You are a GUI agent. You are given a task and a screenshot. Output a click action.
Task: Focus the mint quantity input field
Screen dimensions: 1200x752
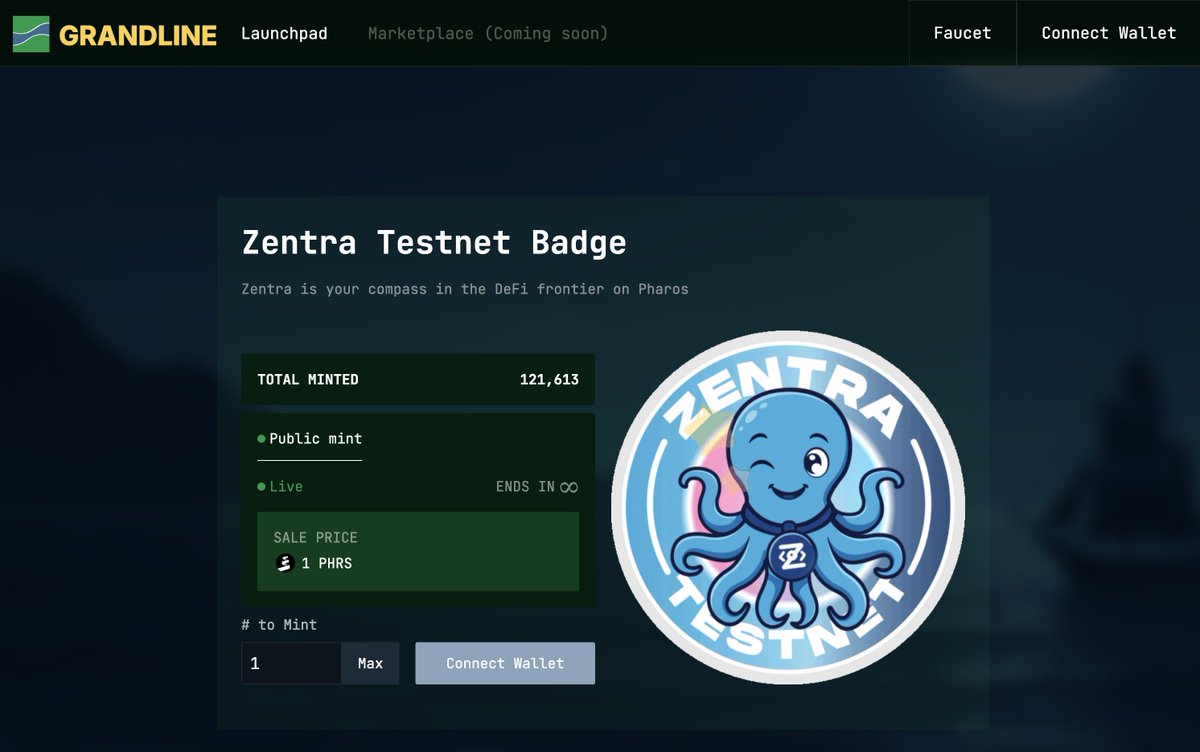[291, 663]
